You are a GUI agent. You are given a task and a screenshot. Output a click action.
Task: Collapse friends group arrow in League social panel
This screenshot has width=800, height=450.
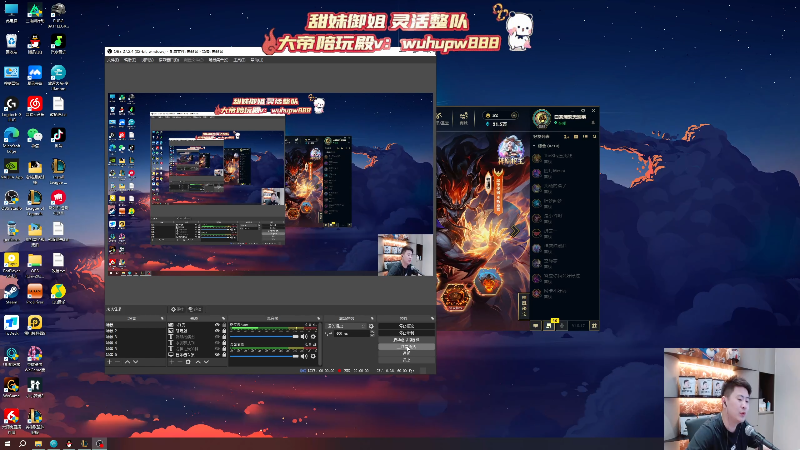(534, 145)
